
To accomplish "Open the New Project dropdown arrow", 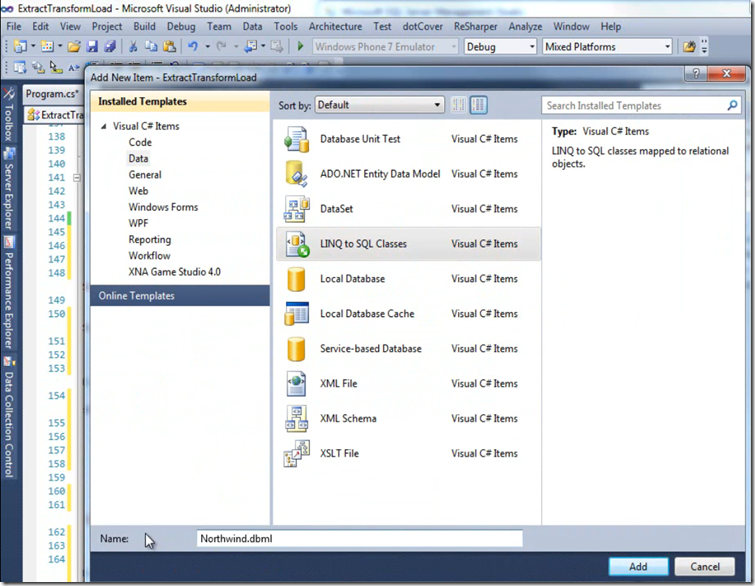I will click(33, 47).
